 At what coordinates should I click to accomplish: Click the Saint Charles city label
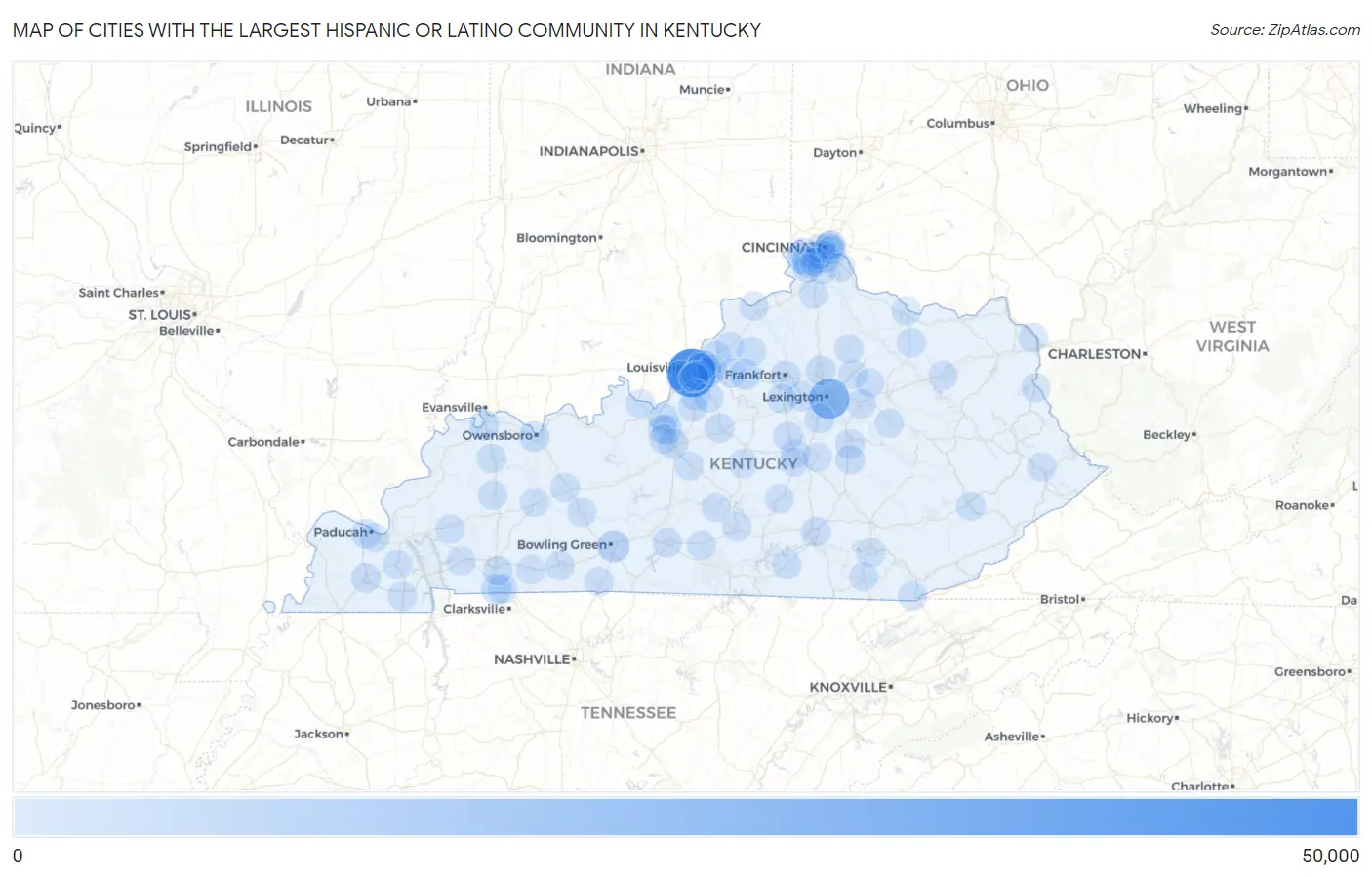(119, 293)
